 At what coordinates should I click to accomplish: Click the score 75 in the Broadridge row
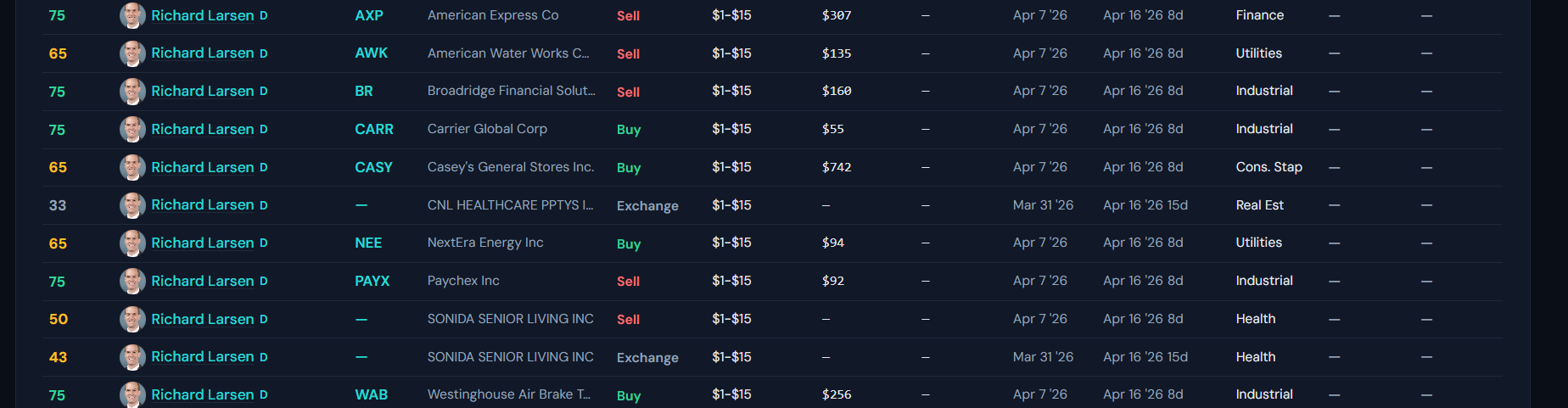57,92
